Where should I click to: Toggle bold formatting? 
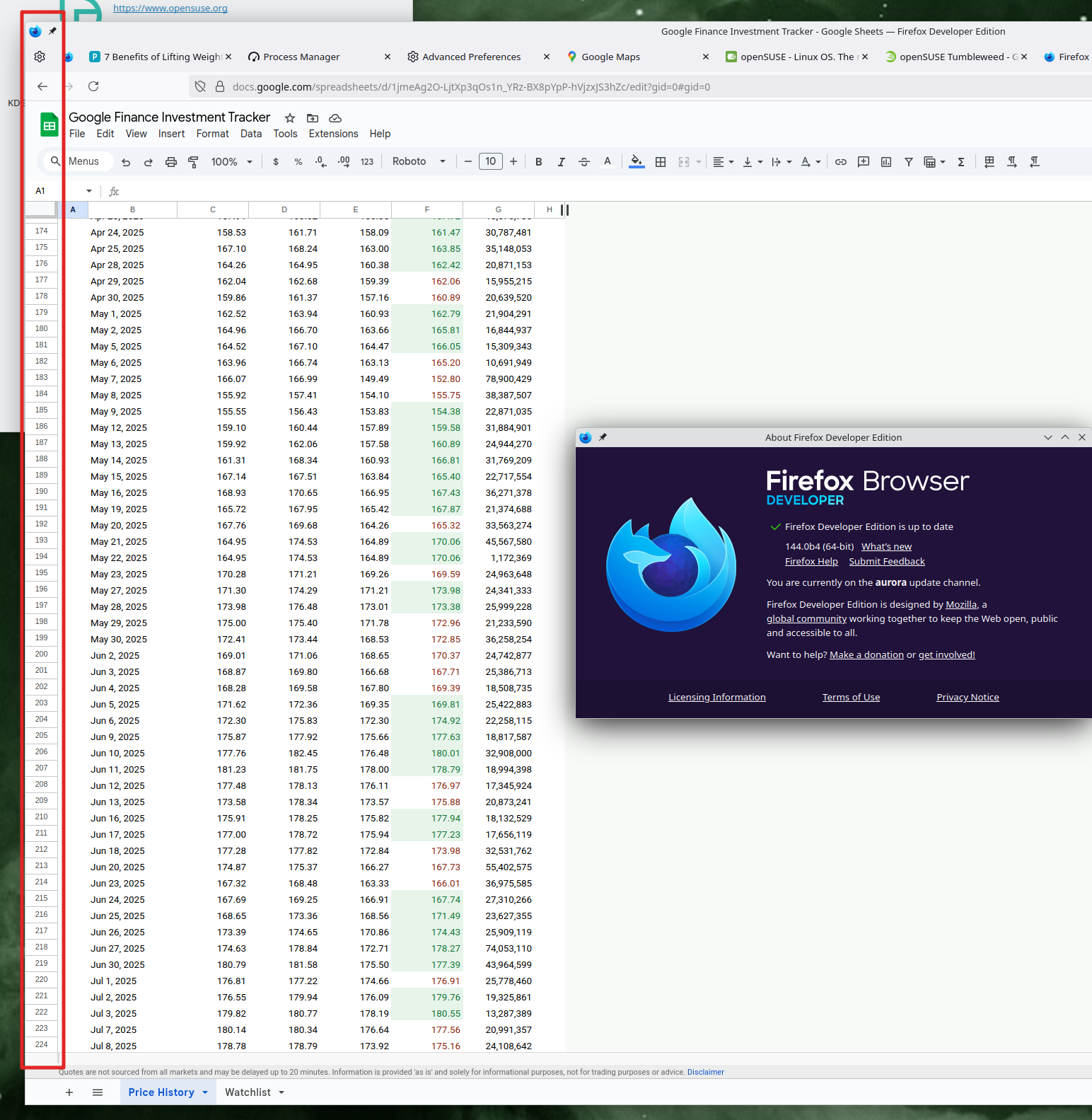click(539, 162)
